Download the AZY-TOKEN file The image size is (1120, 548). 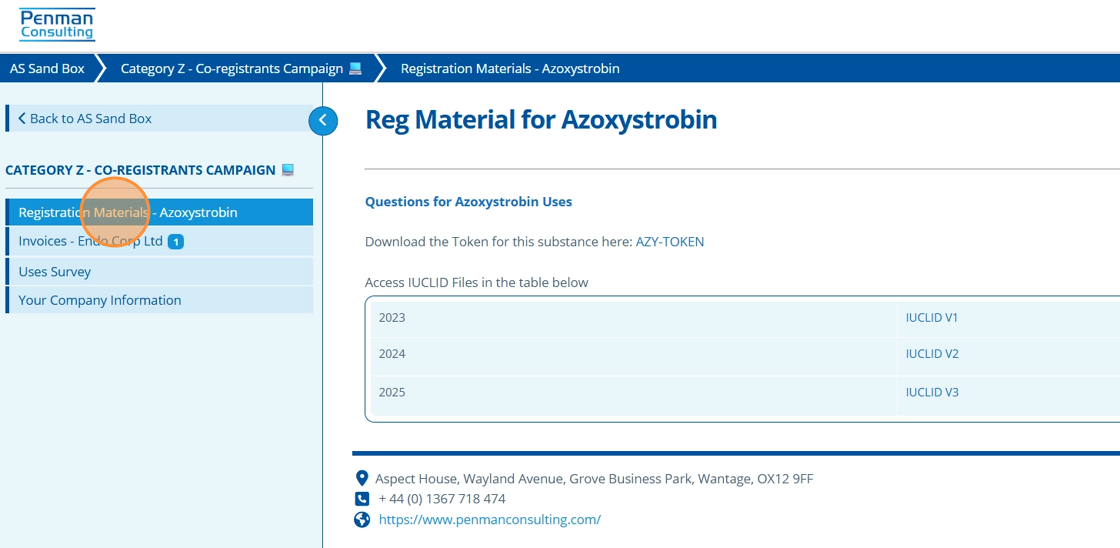[x=670, y=242]
